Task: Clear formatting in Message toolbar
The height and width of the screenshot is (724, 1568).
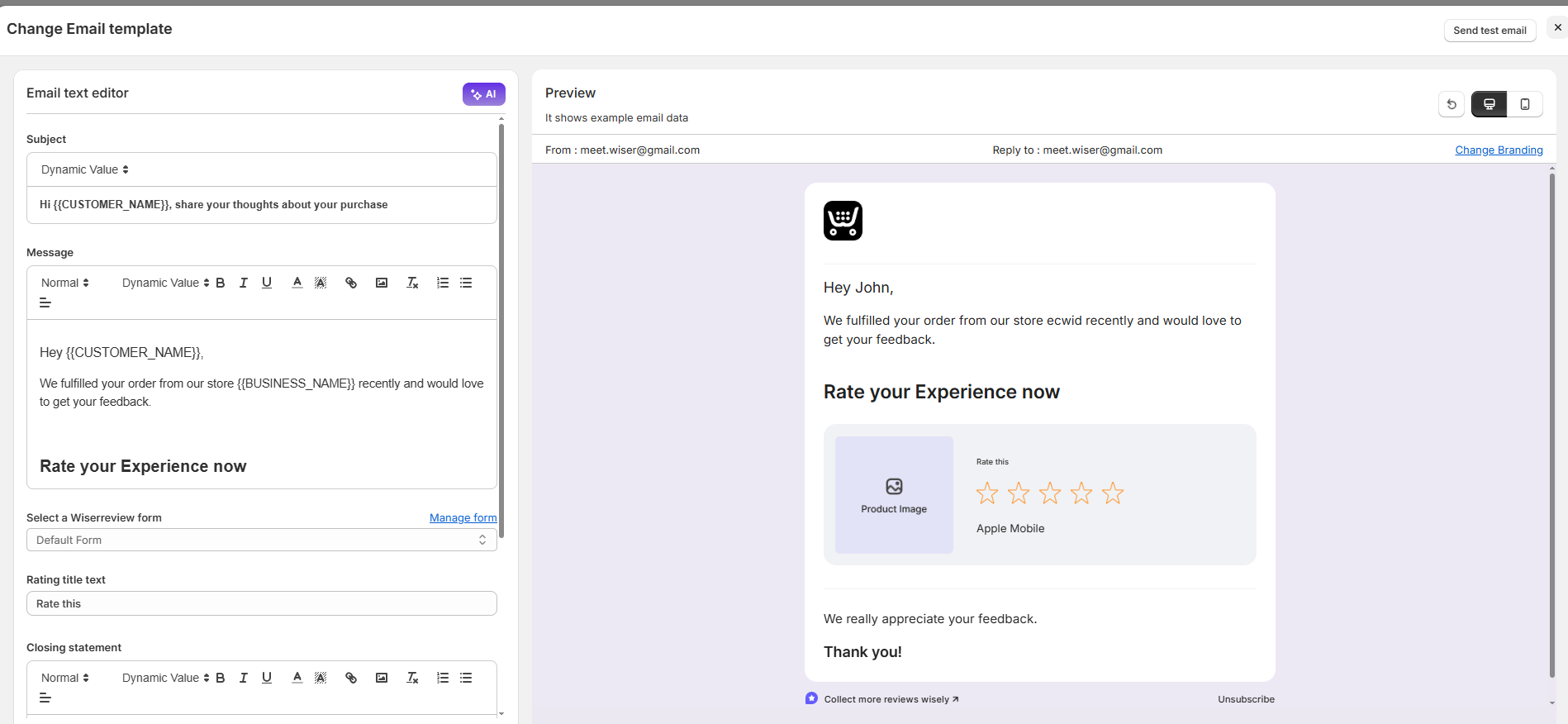Action: tap(412, 283)
